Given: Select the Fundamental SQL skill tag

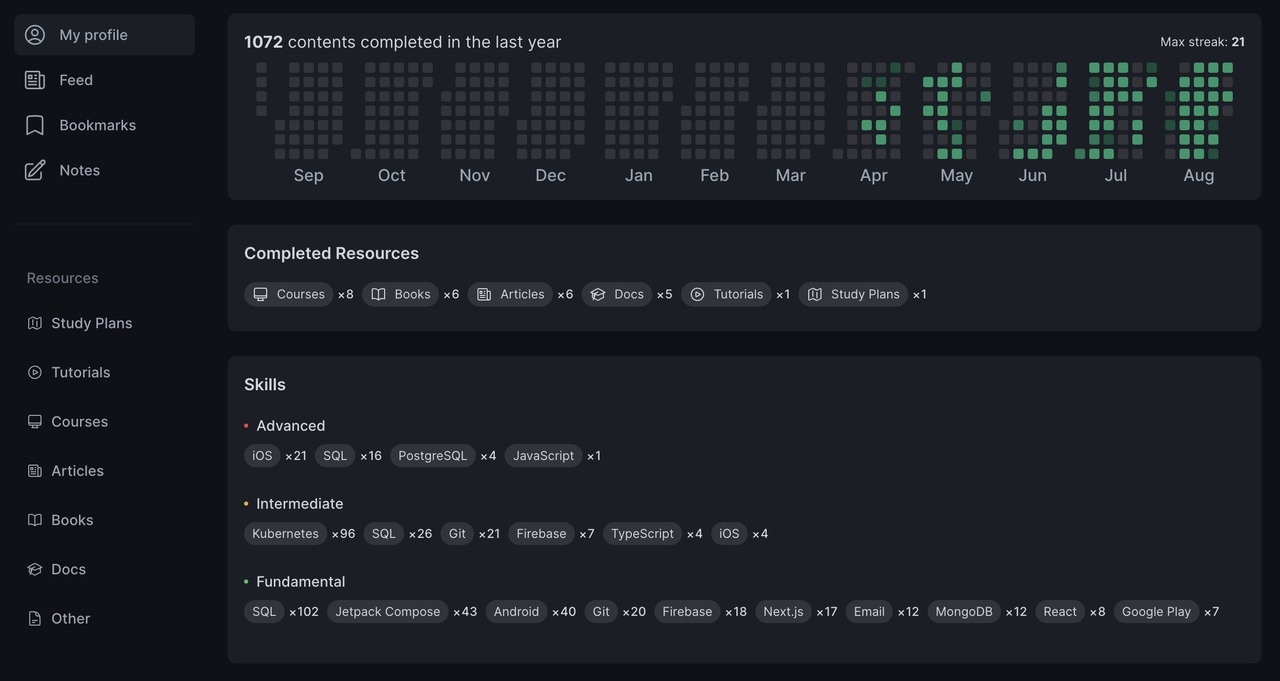Looking at the screenshot, I should pyautogui.click(x=264, y=612).
